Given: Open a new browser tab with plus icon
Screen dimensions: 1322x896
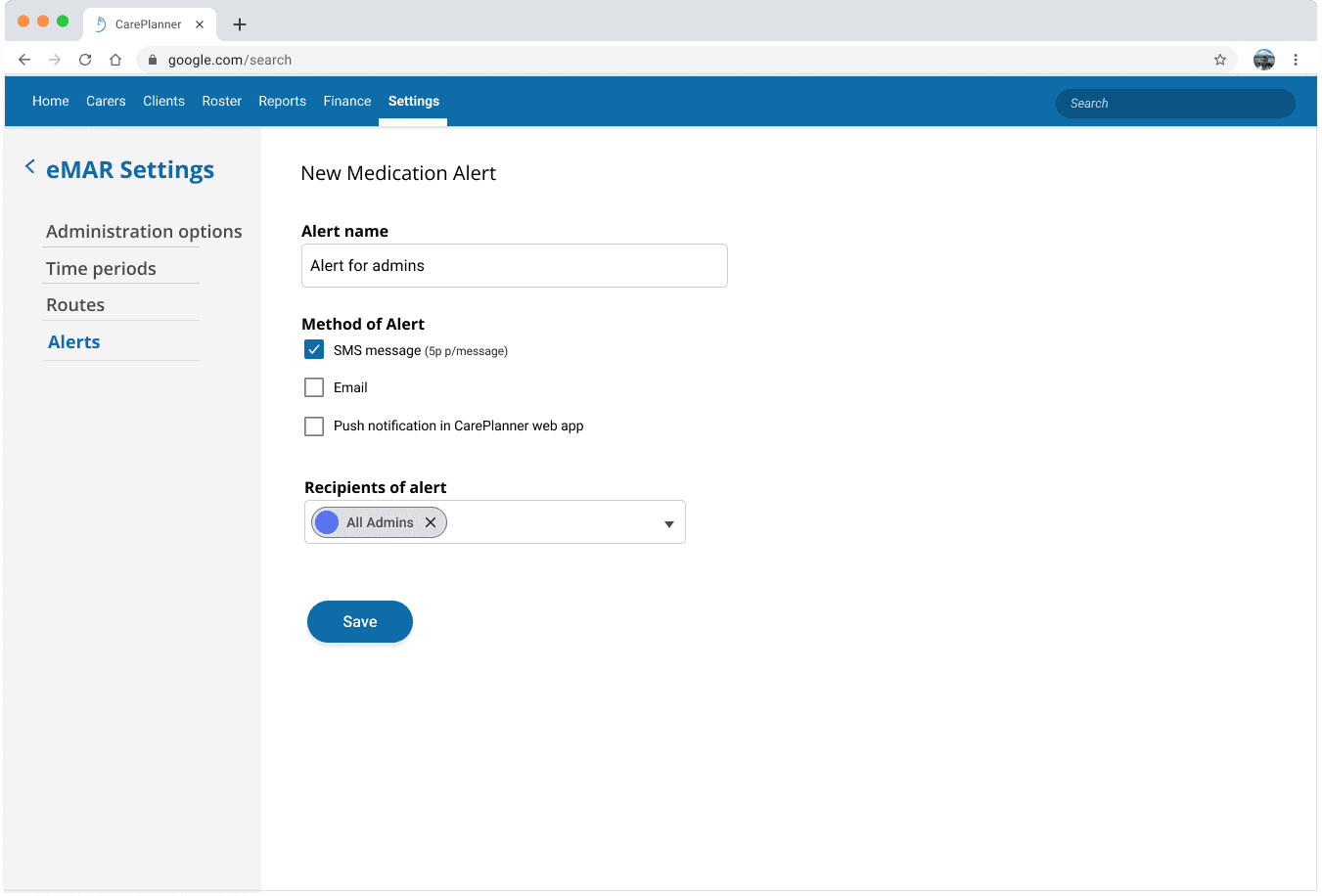Looking at the screenshot, I should pyautogui.click(x=240, y=24).
